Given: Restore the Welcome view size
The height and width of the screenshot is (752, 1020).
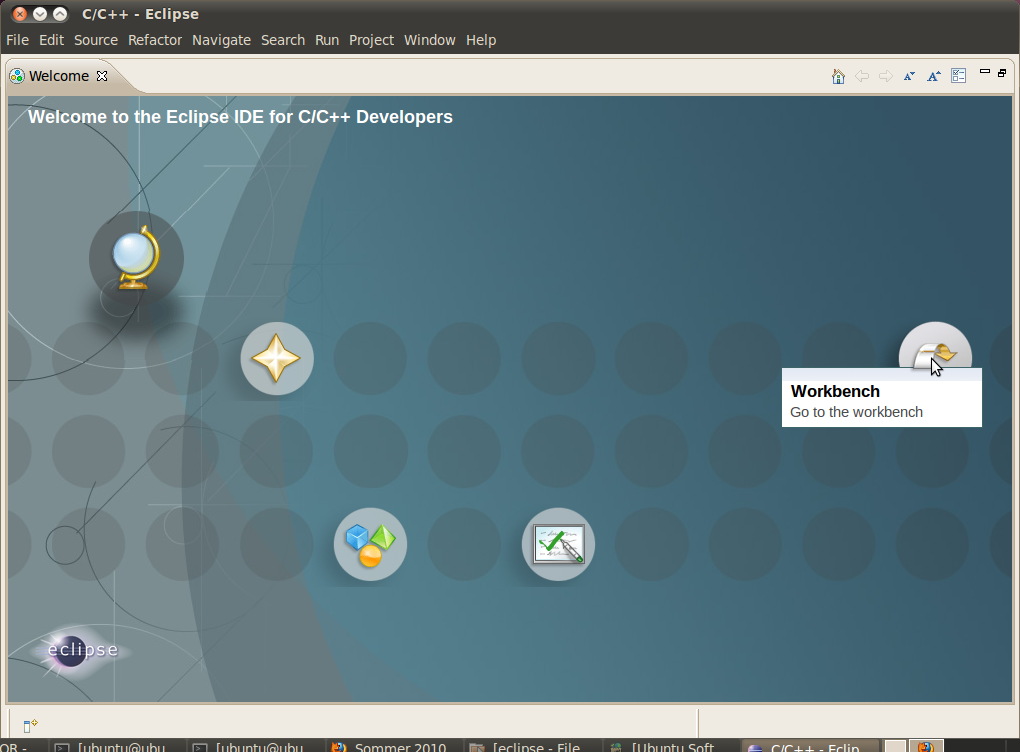Looking at the screenshot, I should 1002,72.
